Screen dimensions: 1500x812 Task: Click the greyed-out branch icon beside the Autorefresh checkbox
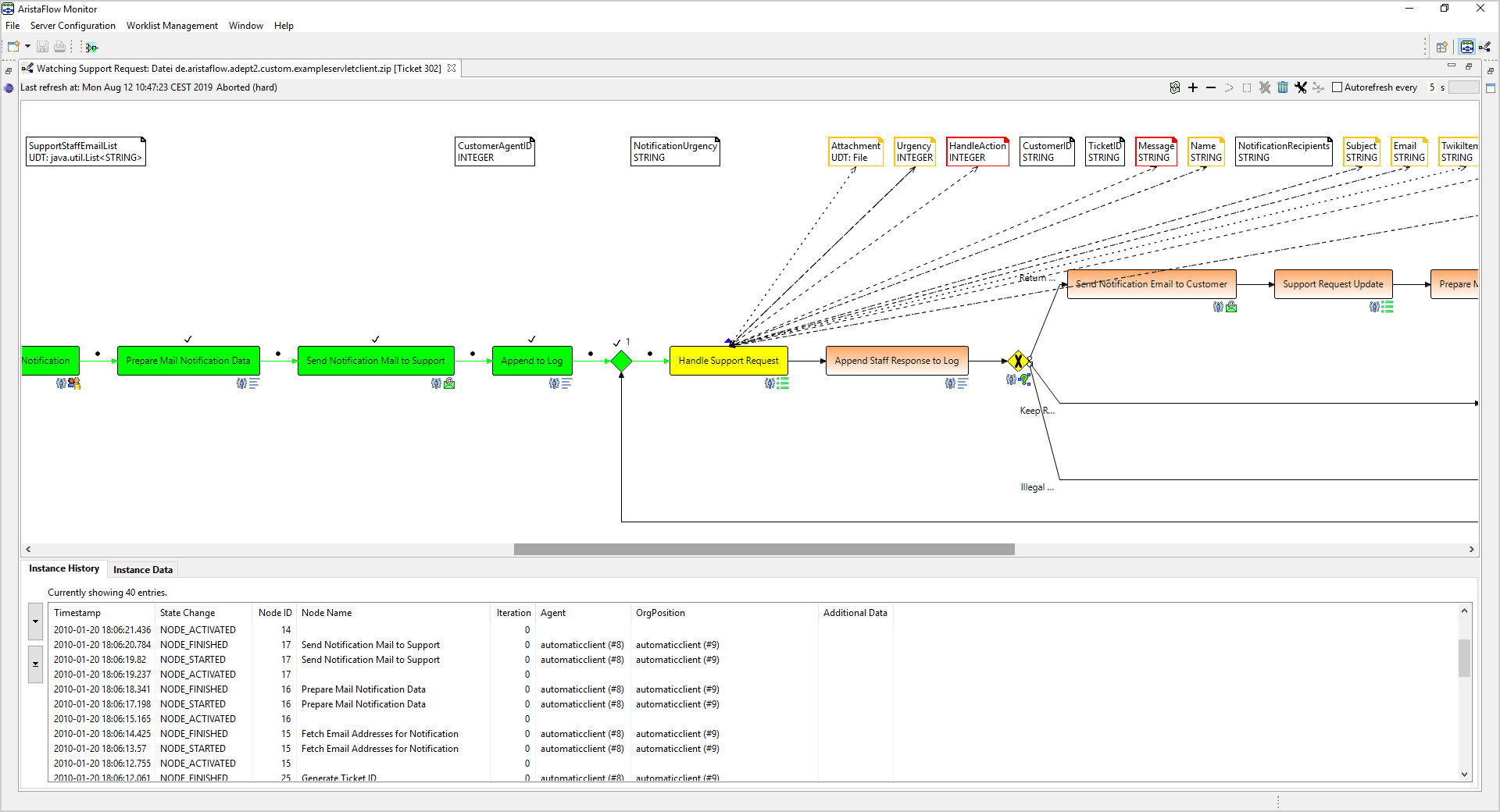[x=1319, y=87]
